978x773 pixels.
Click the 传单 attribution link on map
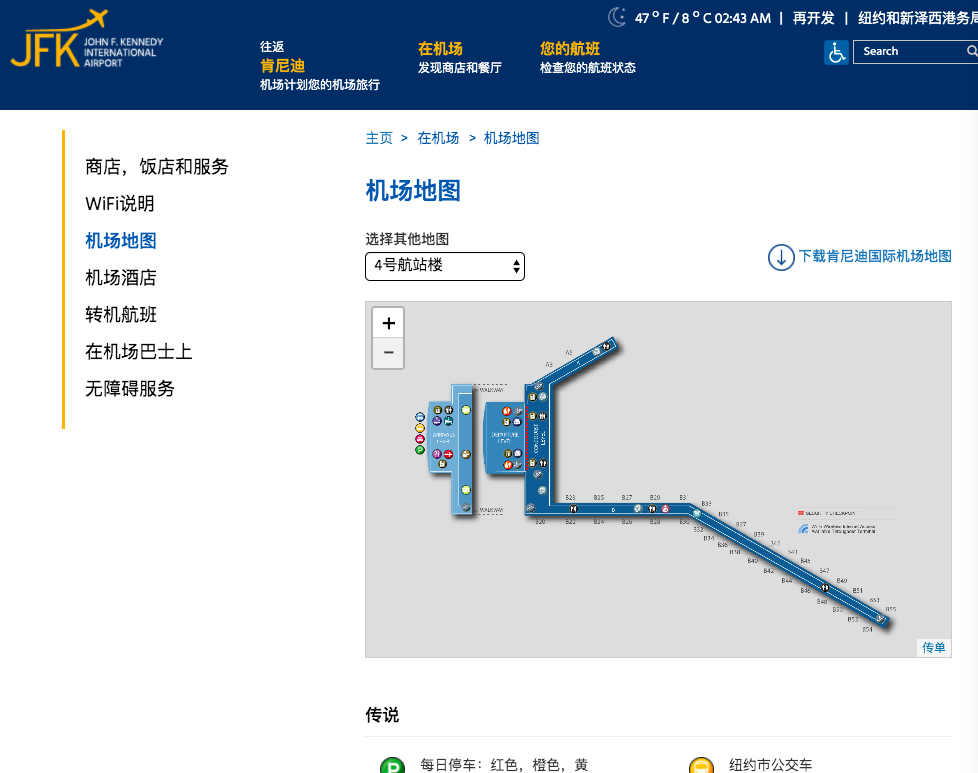(x=933, y=648)
